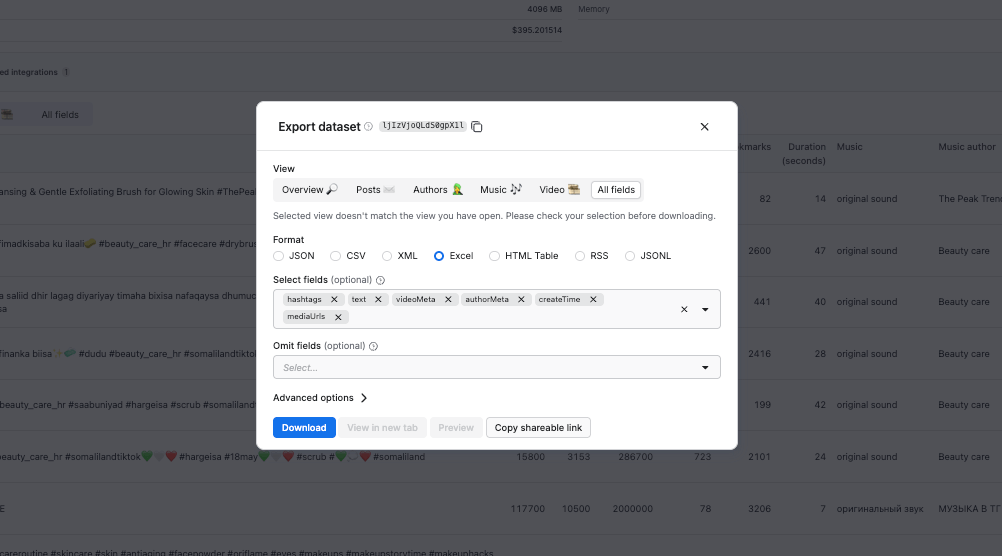Click the $395.201514 value in background
Screen dimensions: 1002x556
click(x=537, y=30)
